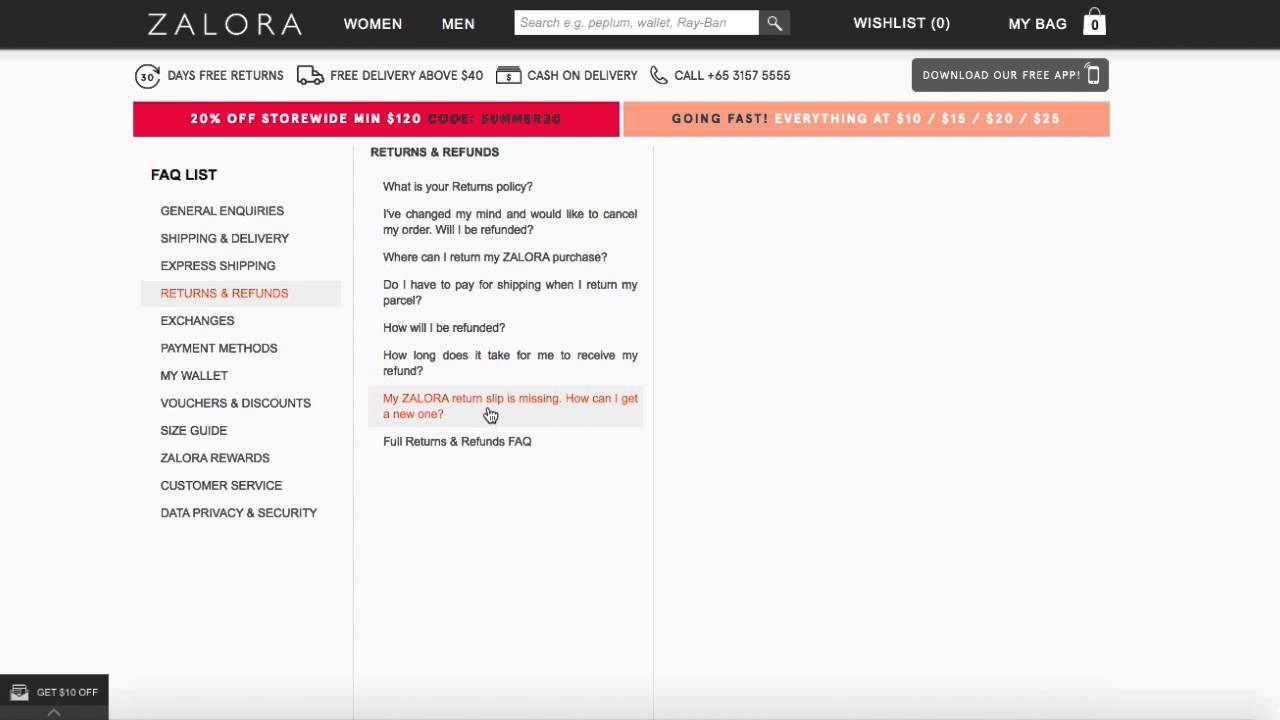
Task: Click 'FREE DELIVERY ABOVE $40' text
Action: [x=406, y=76]
